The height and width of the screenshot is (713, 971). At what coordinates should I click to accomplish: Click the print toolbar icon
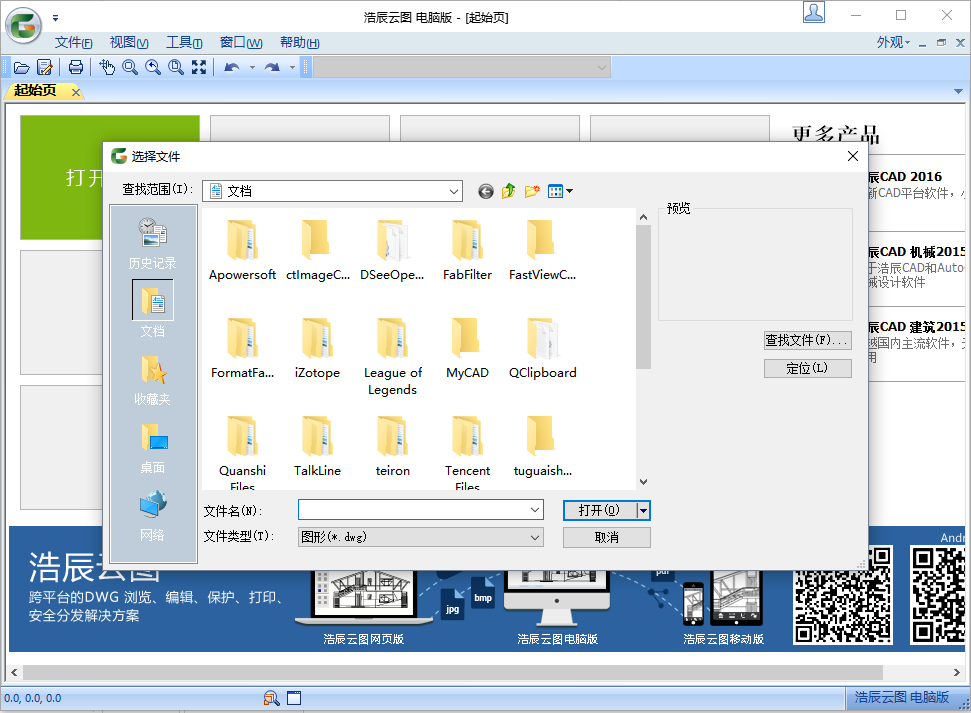tap(76, 68)
